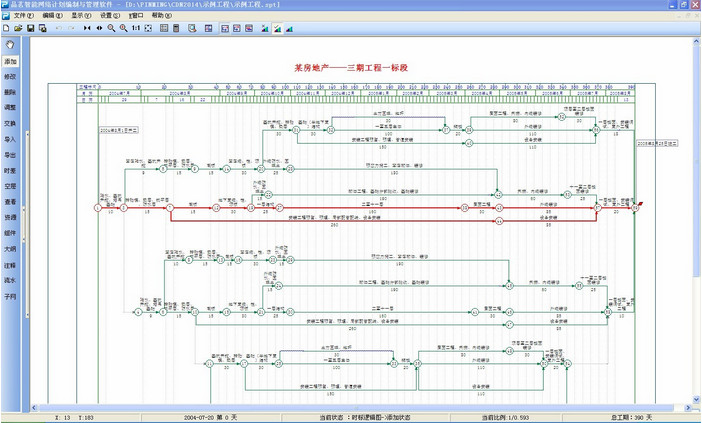
Task: Open the 设置 menu
Action: [110, 16]
